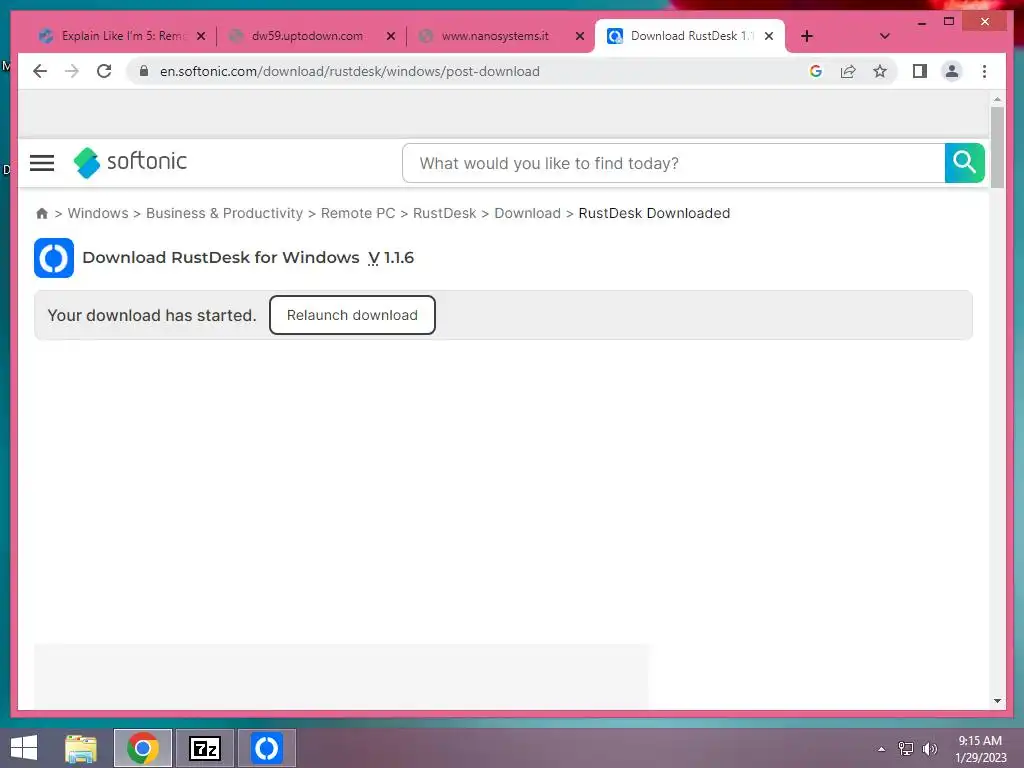Click the forward navigation arrow
This screenshot has width=1024, height=768.
point(72,71)
